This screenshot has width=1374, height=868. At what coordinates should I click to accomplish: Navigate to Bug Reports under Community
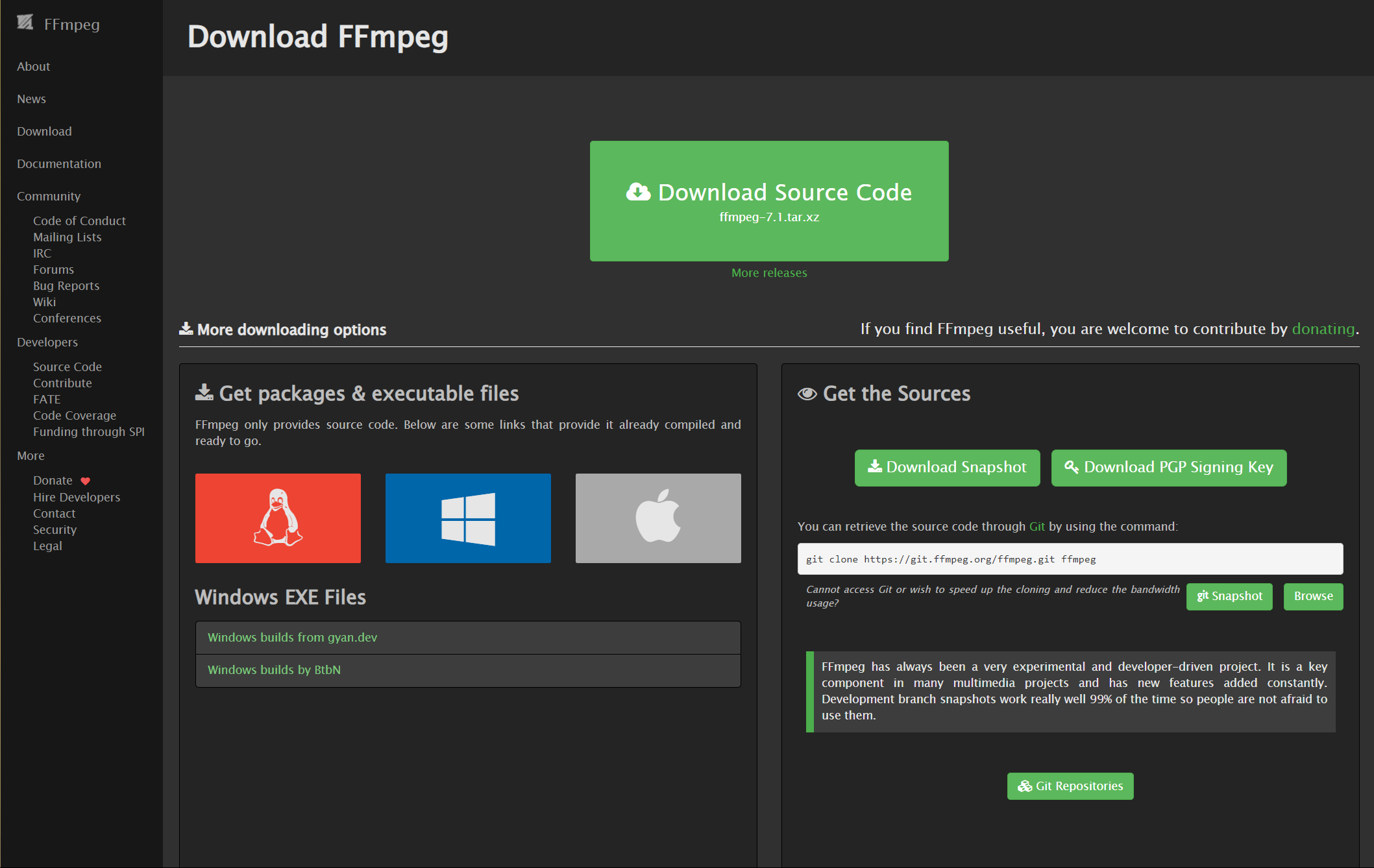(x=66, y=285)
